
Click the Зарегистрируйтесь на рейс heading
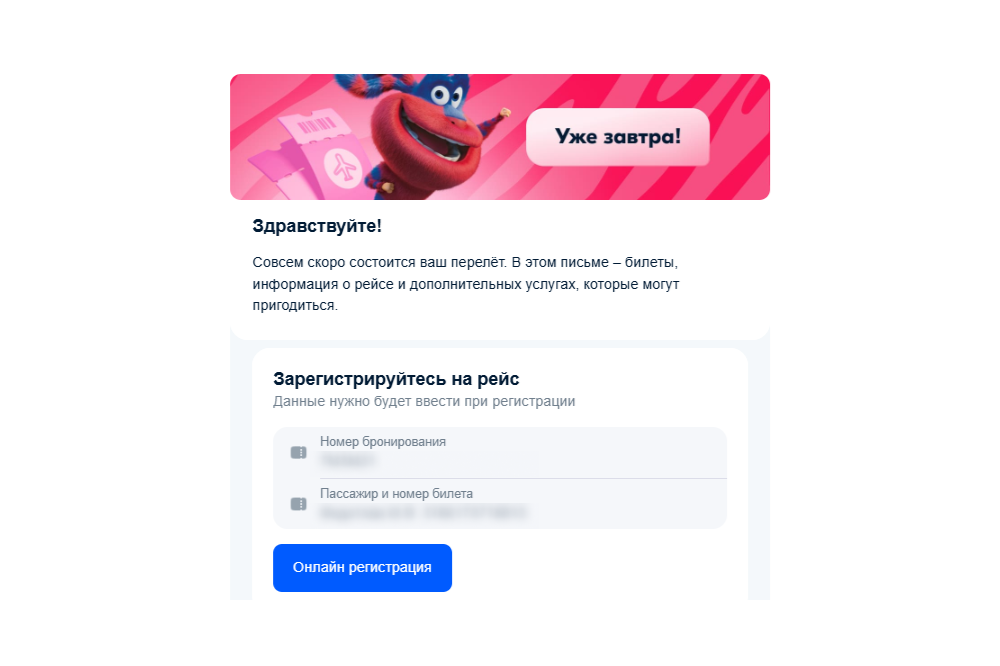[x=396, y=379]
